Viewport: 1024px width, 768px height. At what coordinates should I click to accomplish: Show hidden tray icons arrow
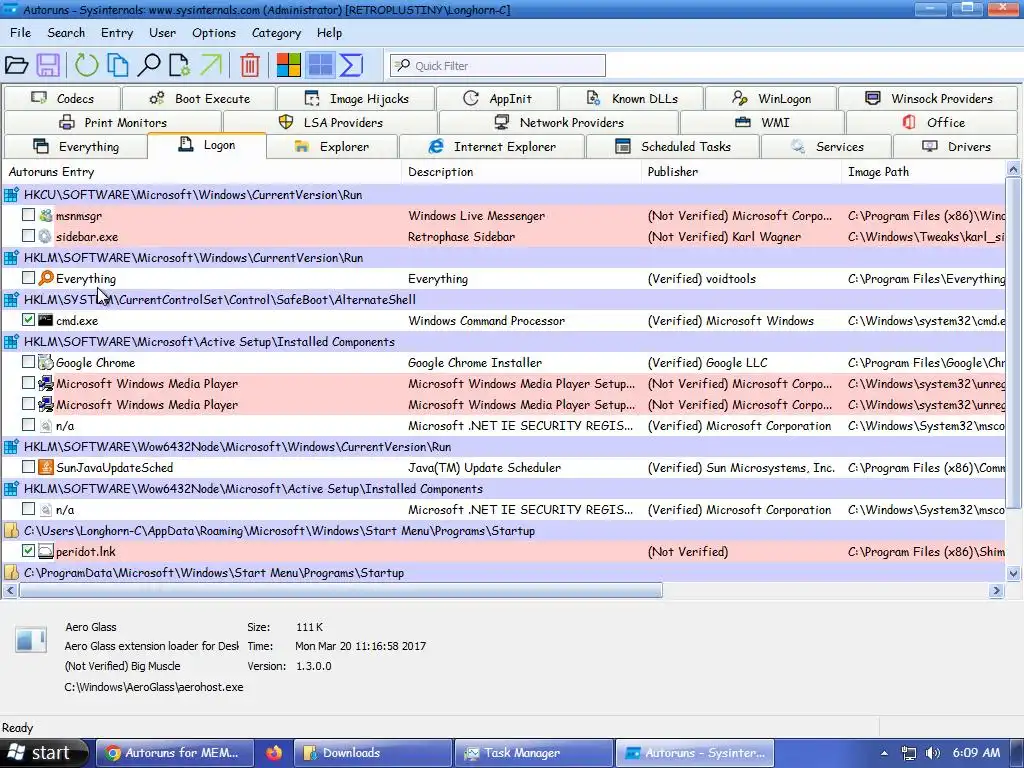point(884,753)
